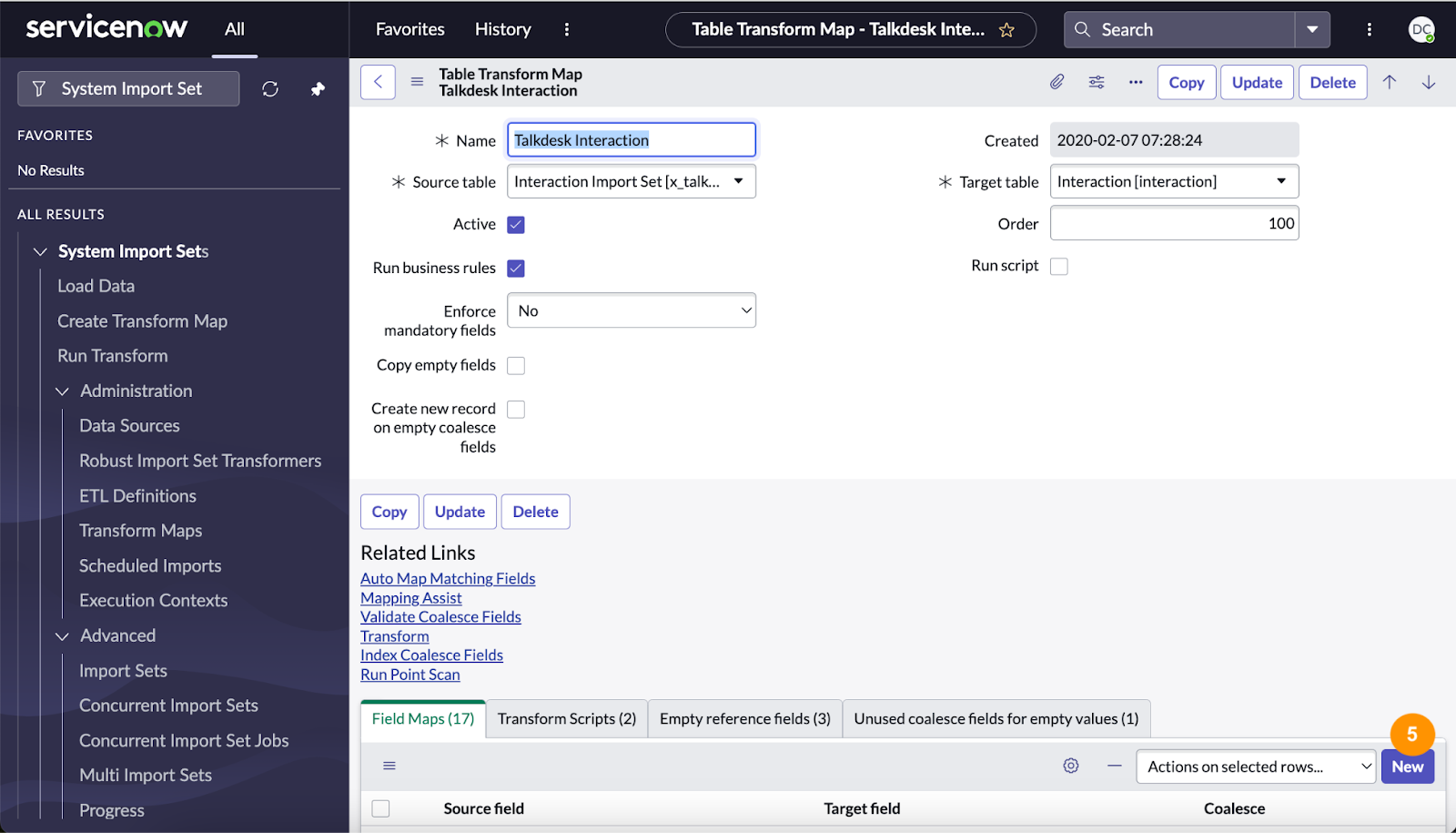Open the Mapping Assist link
This screenshot has height=833, width=1456.
(x=411, y=598)
